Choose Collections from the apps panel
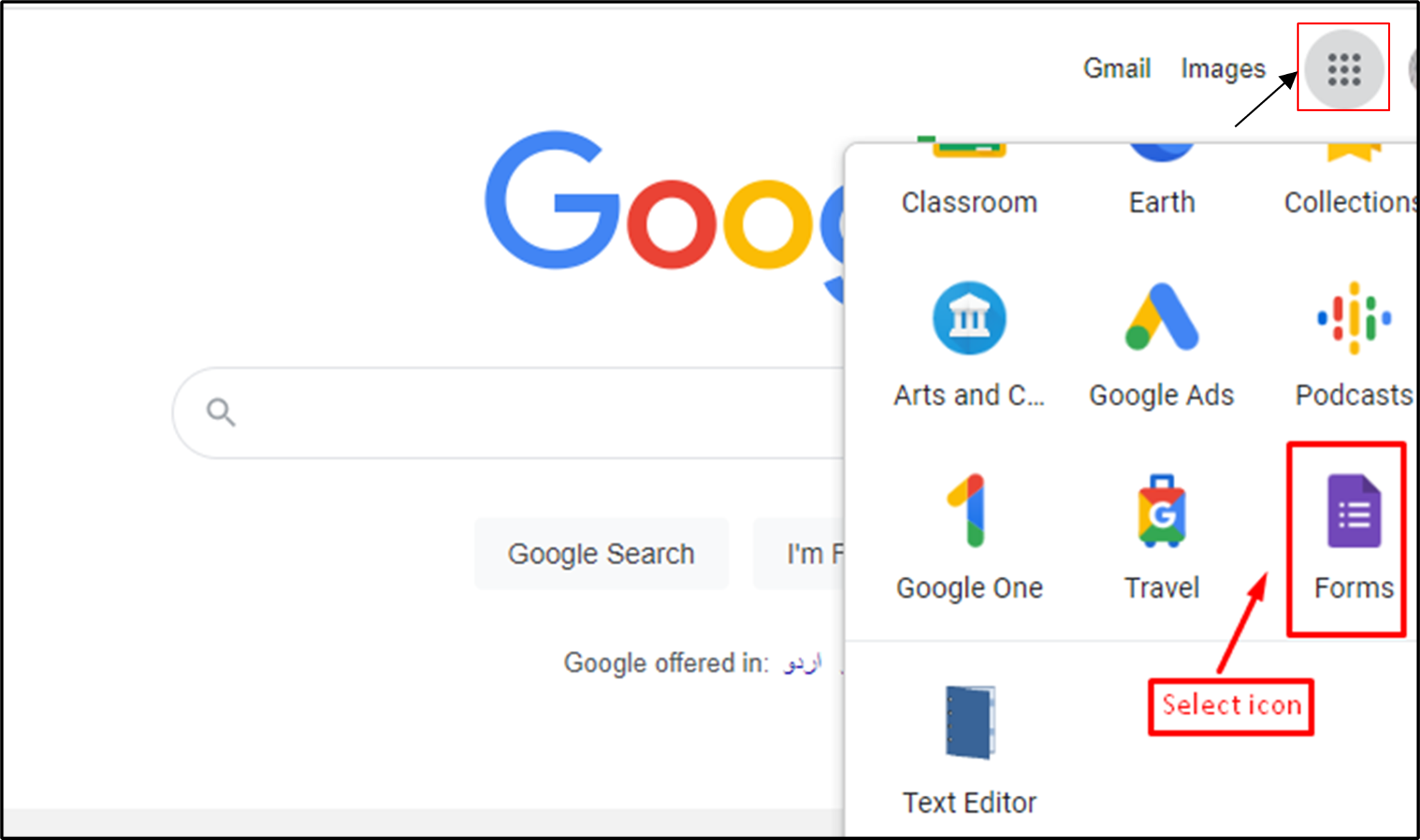The image size is (1420, 840). coord(1350,202)
